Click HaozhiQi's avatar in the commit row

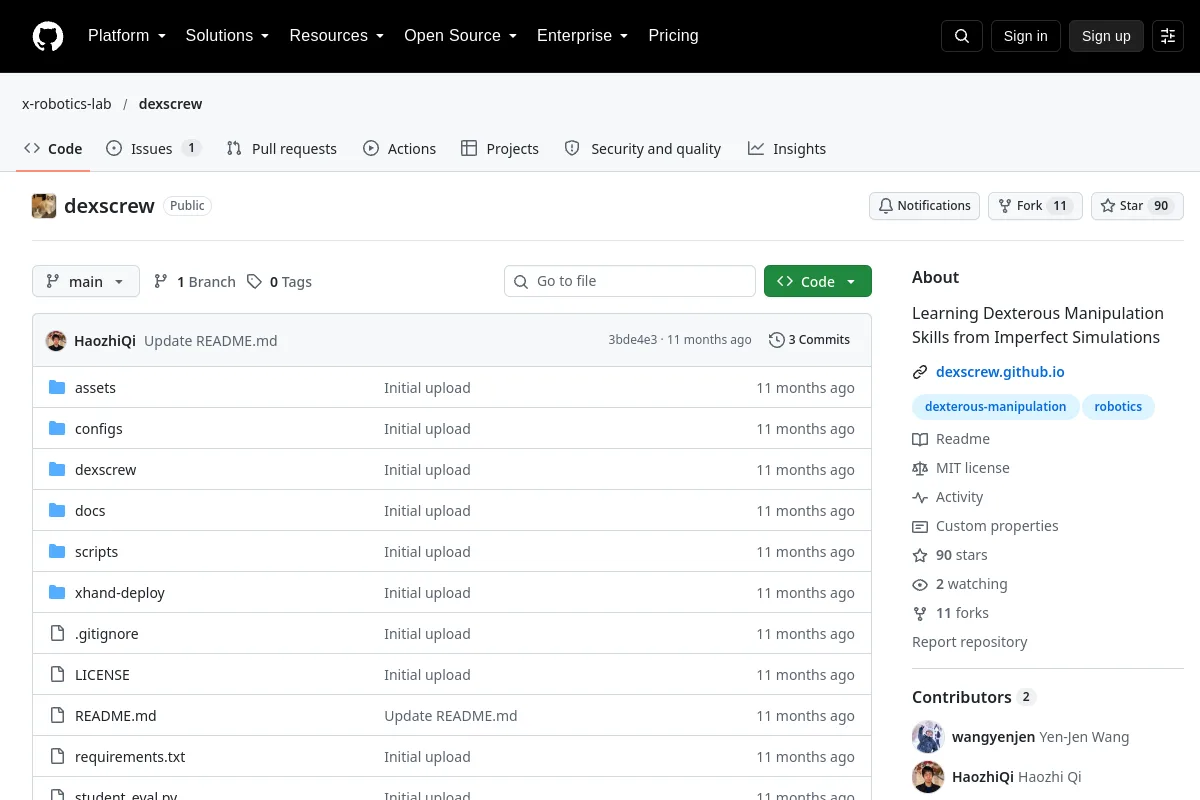tap(56, 340)
